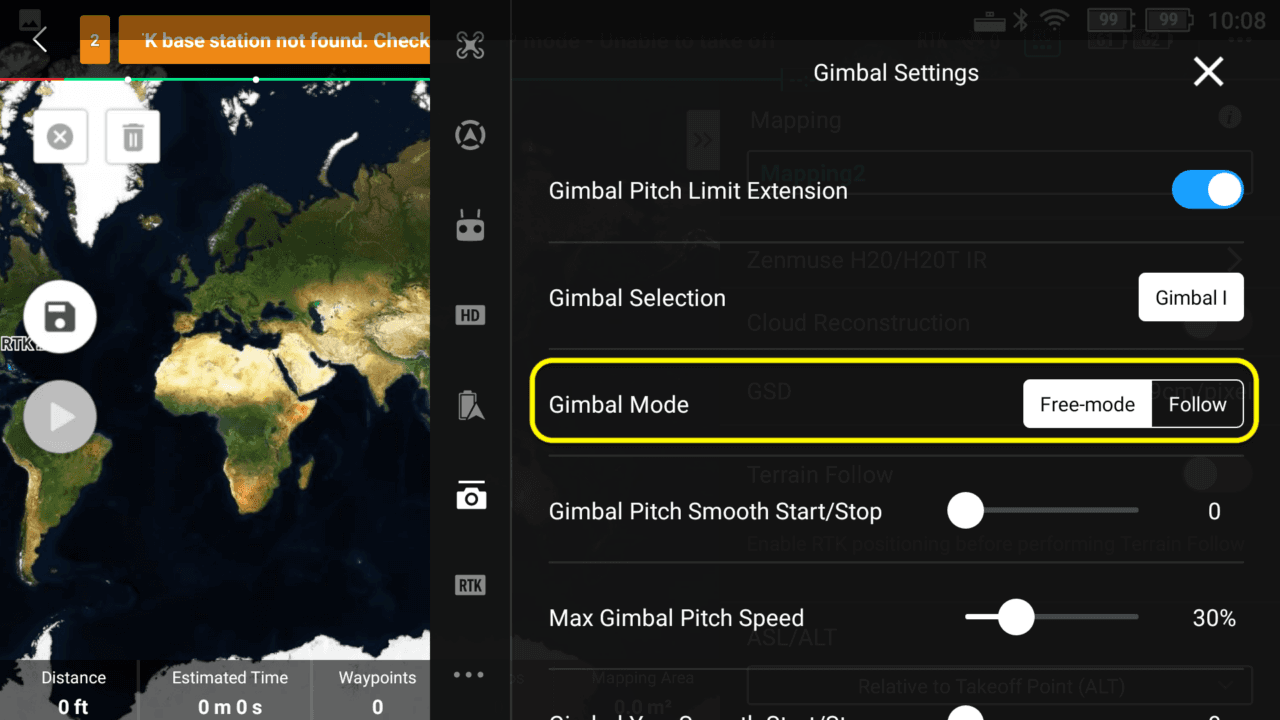1280x720 pixels.
Task: Tap the Estimated Time readout
Action: coord(230,692)
